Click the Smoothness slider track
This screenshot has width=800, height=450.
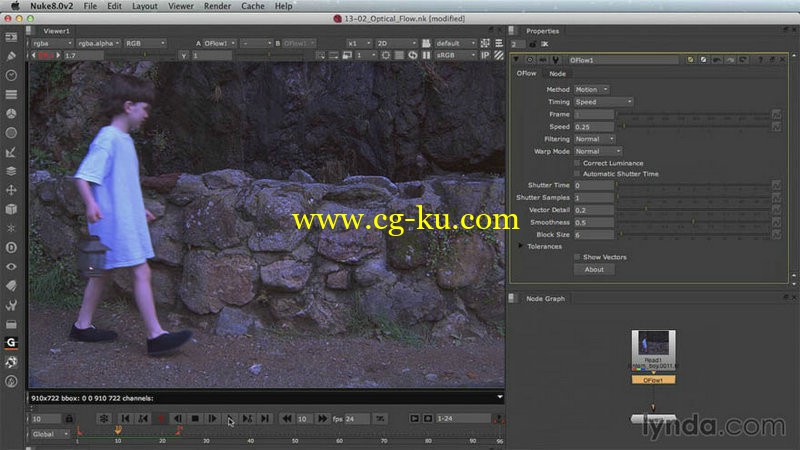click(x=693, y=221)
